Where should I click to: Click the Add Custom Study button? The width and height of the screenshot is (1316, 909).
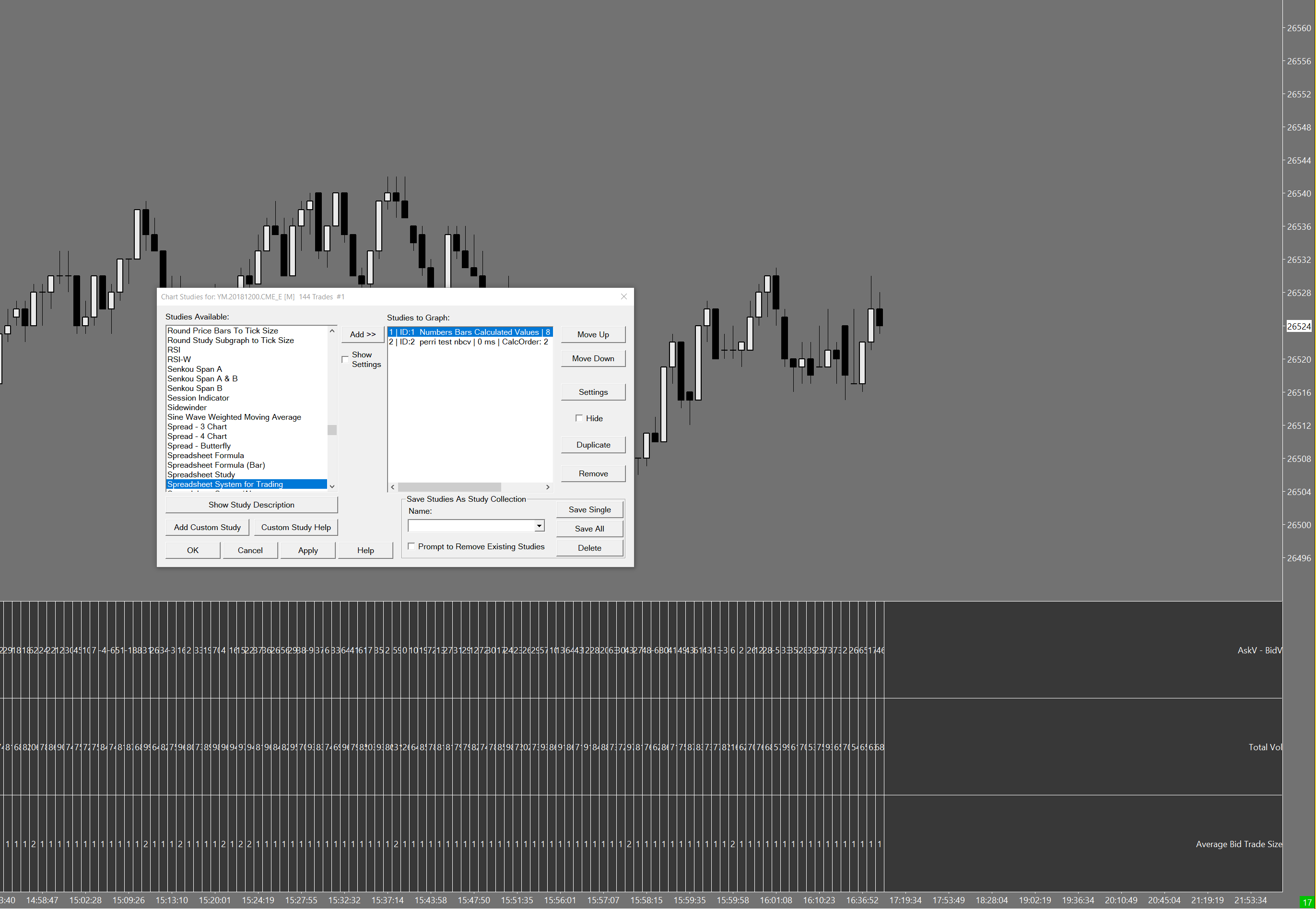(207, 527)
